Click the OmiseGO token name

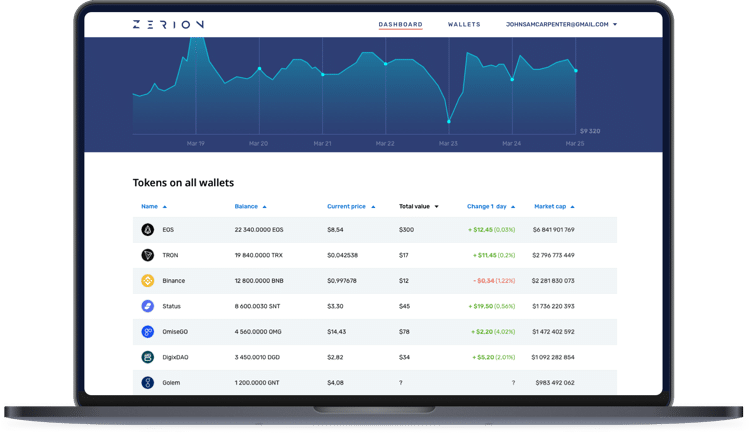[x=175, y=332]
